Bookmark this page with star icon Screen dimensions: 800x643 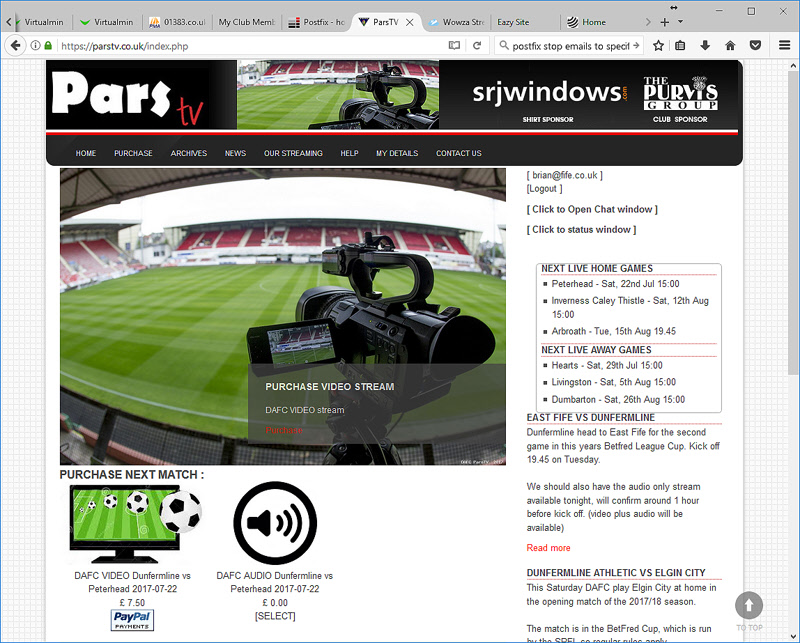(658, 45)
